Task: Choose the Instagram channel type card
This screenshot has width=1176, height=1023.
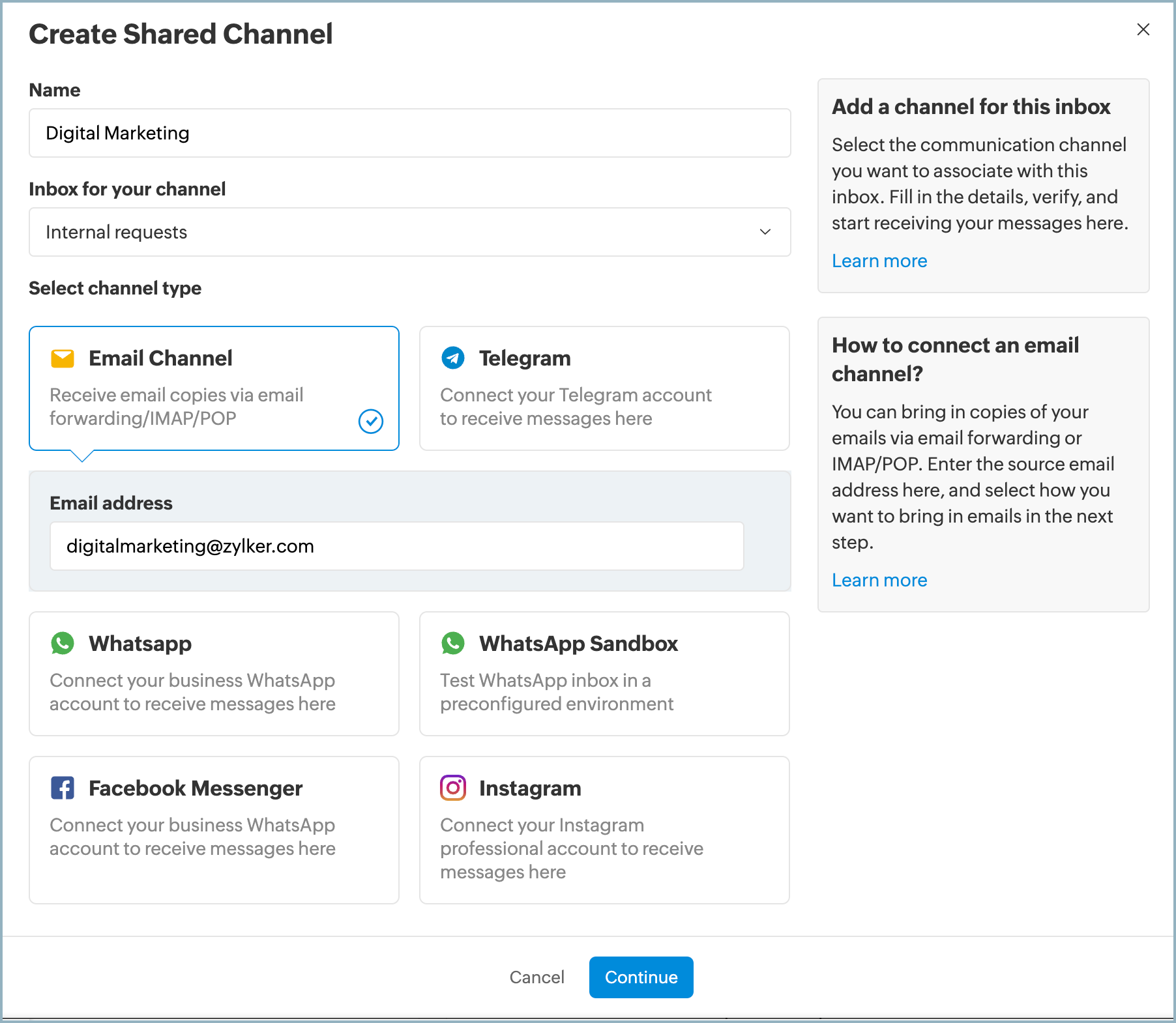Action: coord(604,829)
